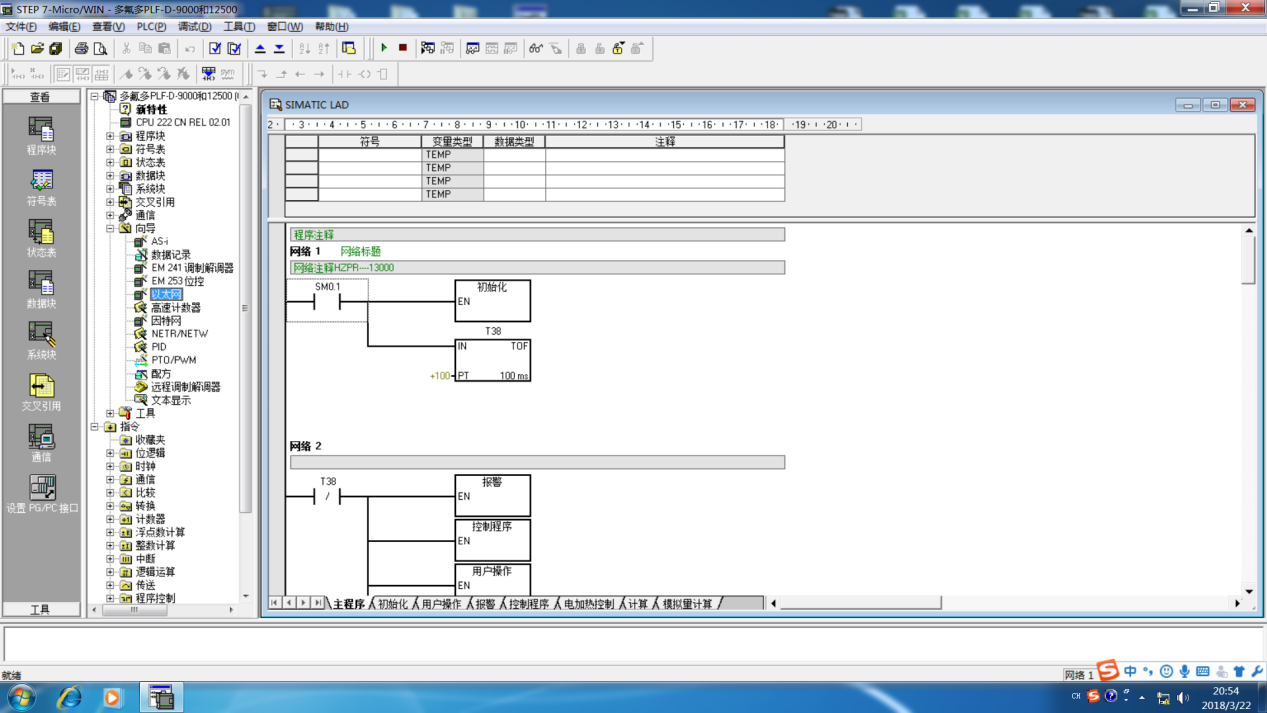Click the 网络注释HZPR---13000 comment field
This screenshot has height=713, width=1267.
537,268
